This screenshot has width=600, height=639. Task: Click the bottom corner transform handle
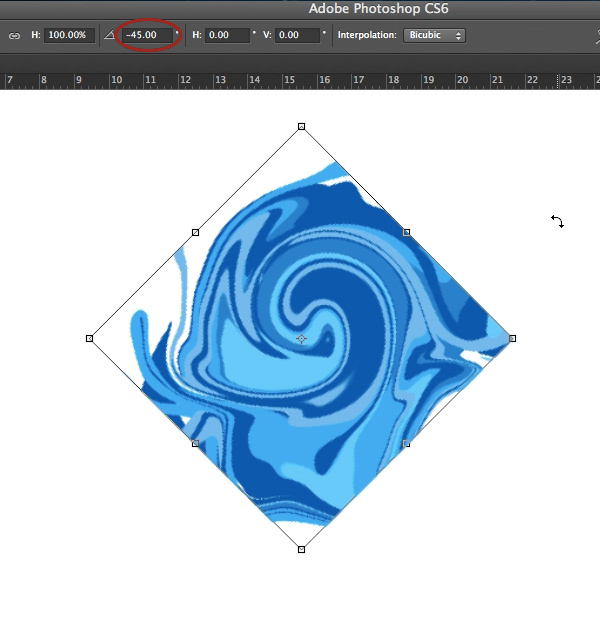click(x=301, y=549)
